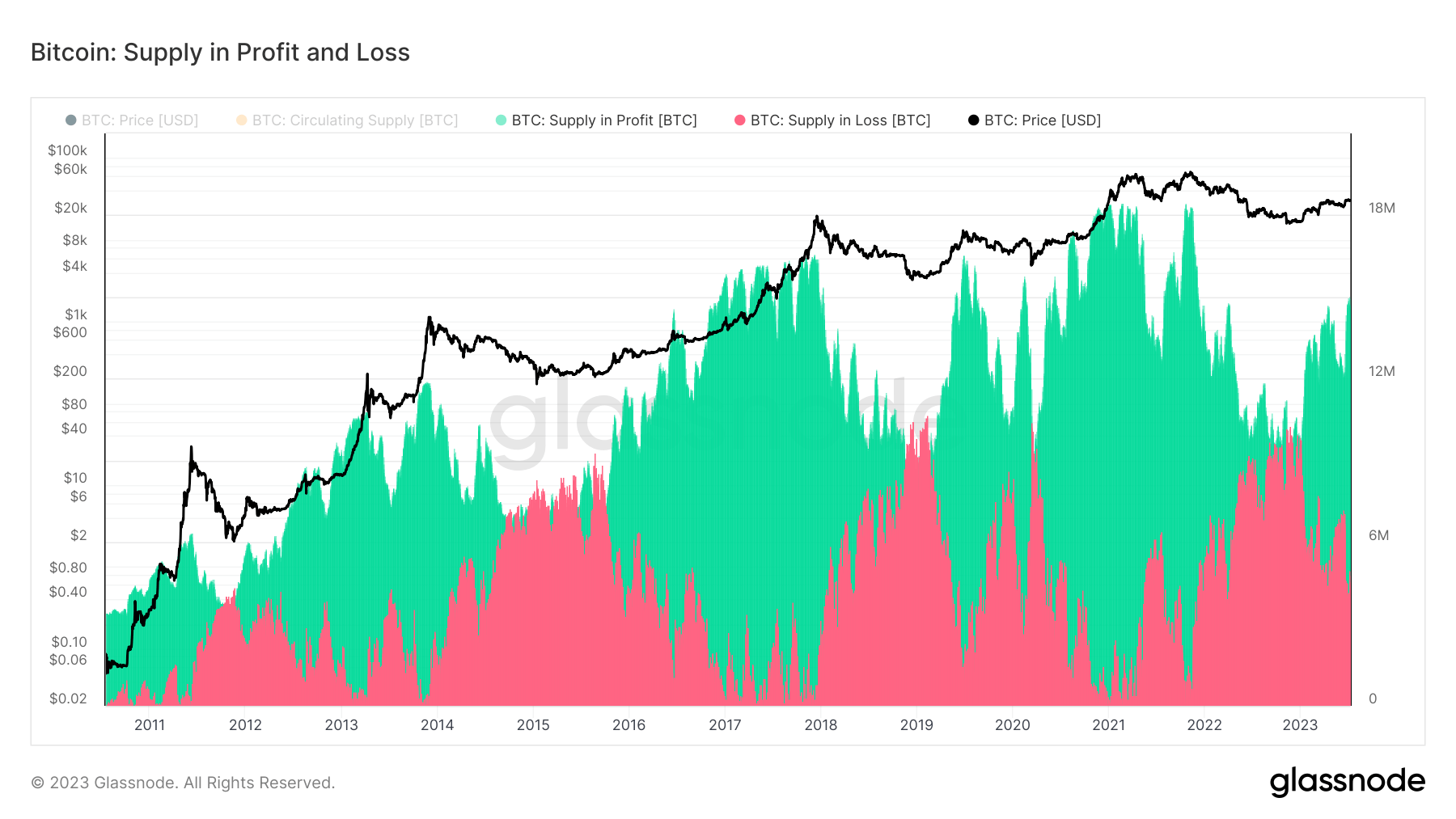Click the copyright 2023 Glassnode notice
This screenshot has width=1456, height=819.
click(183, 783)
